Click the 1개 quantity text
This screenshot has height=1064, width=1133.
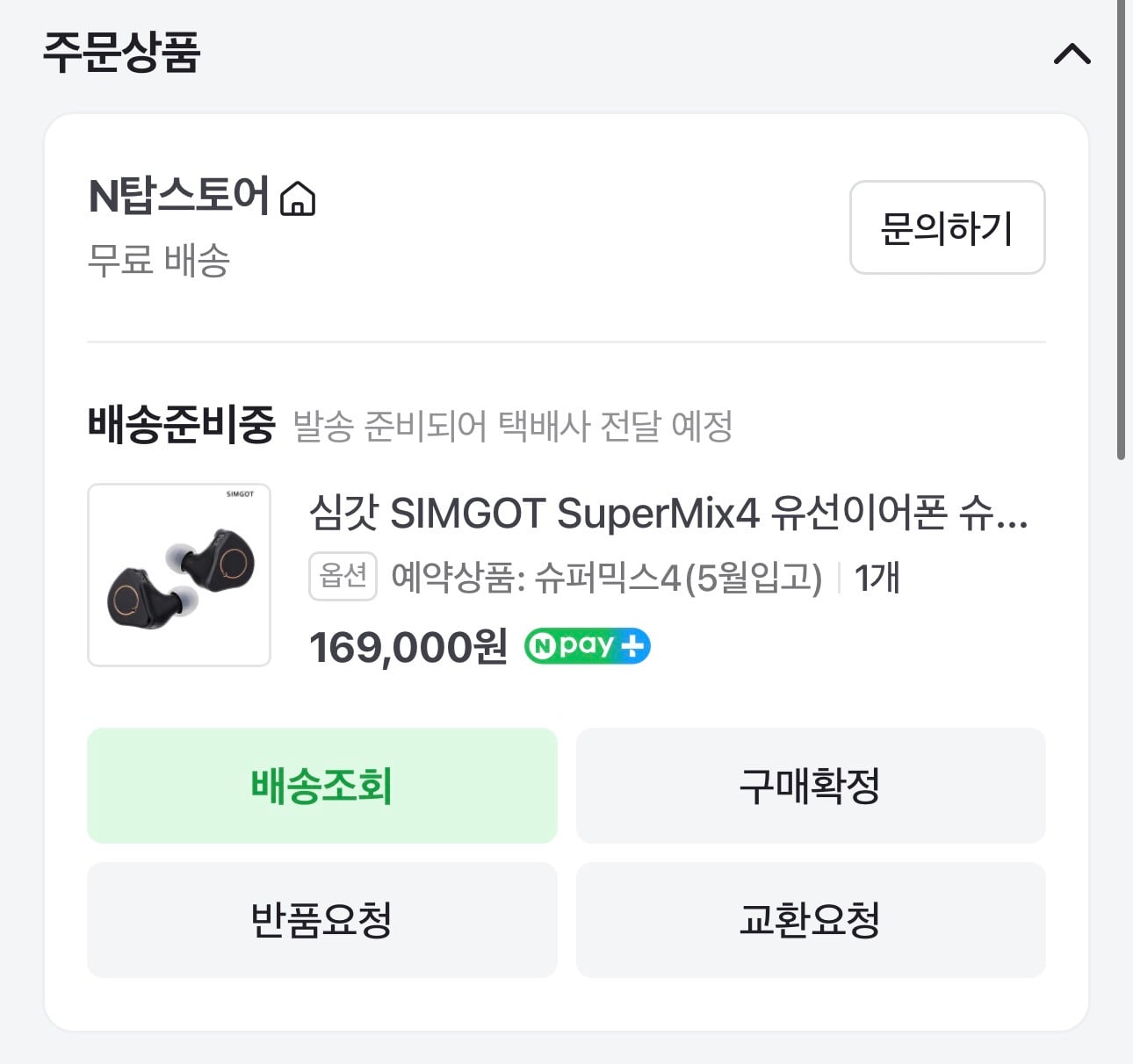(877, 578)
